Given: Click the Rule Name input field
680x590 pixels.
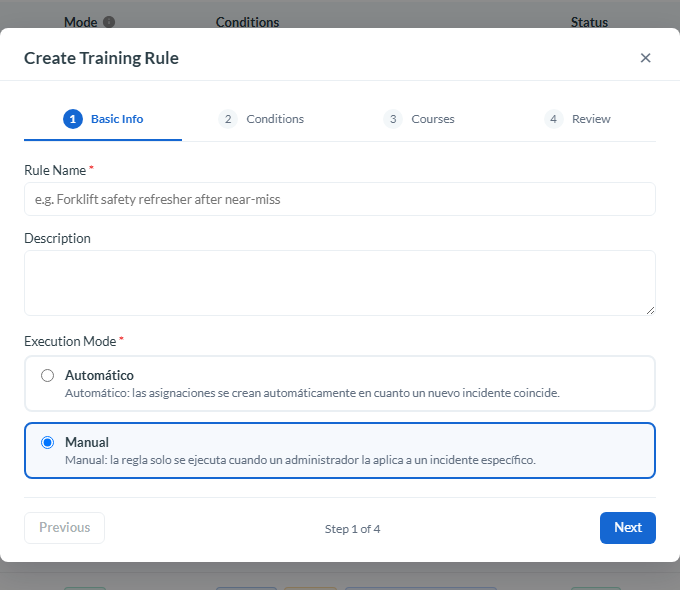Looking at the screenshot, I should (340, 199).
